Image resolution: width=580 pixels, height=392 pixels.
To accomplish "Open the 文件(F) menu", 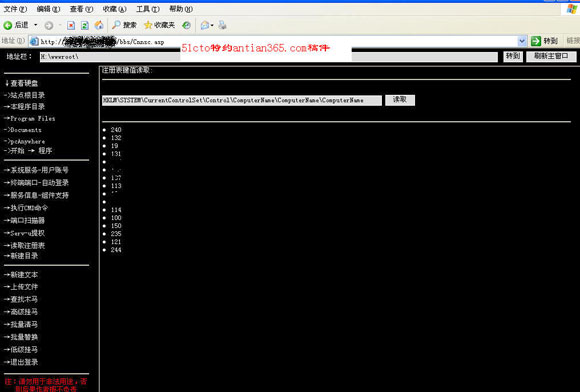I will [x=15, y=9].
